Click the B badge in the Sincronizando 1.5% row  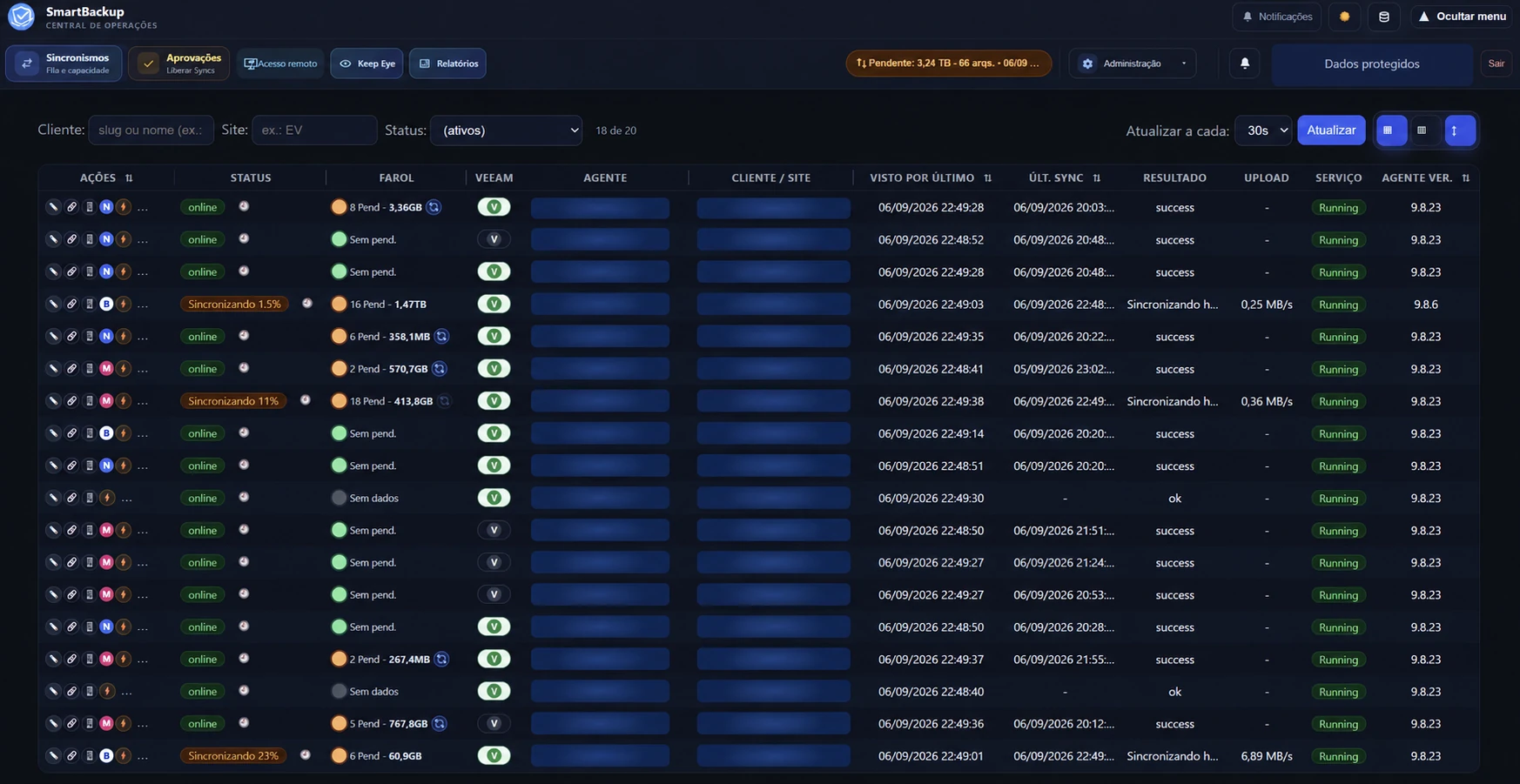(106, 304)
